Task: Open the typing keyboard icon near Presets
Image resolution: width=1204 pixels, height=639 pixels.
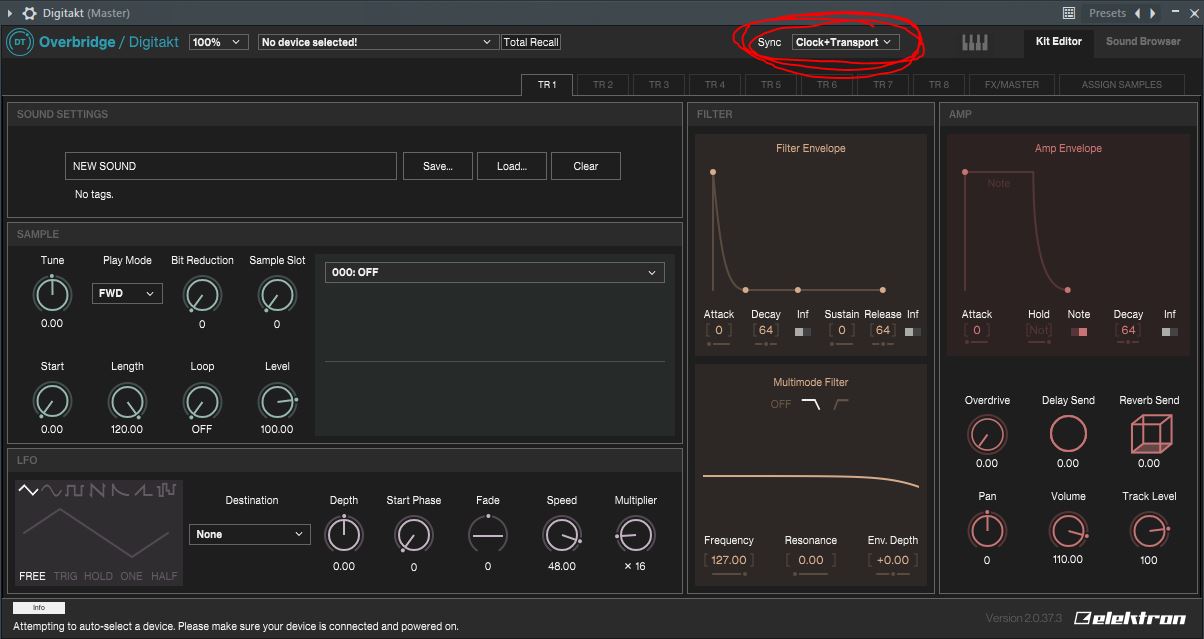Action: point(1069,13)
